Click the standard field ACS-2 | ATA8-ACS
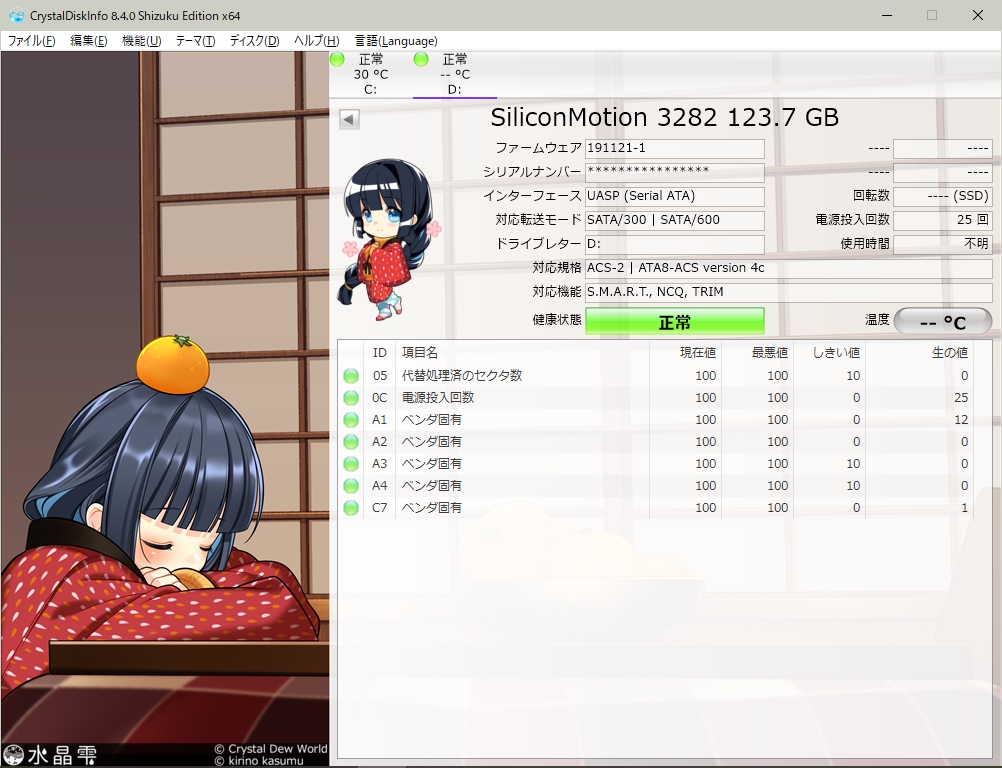The image size is (1002, 768). (x=789, y=268)
